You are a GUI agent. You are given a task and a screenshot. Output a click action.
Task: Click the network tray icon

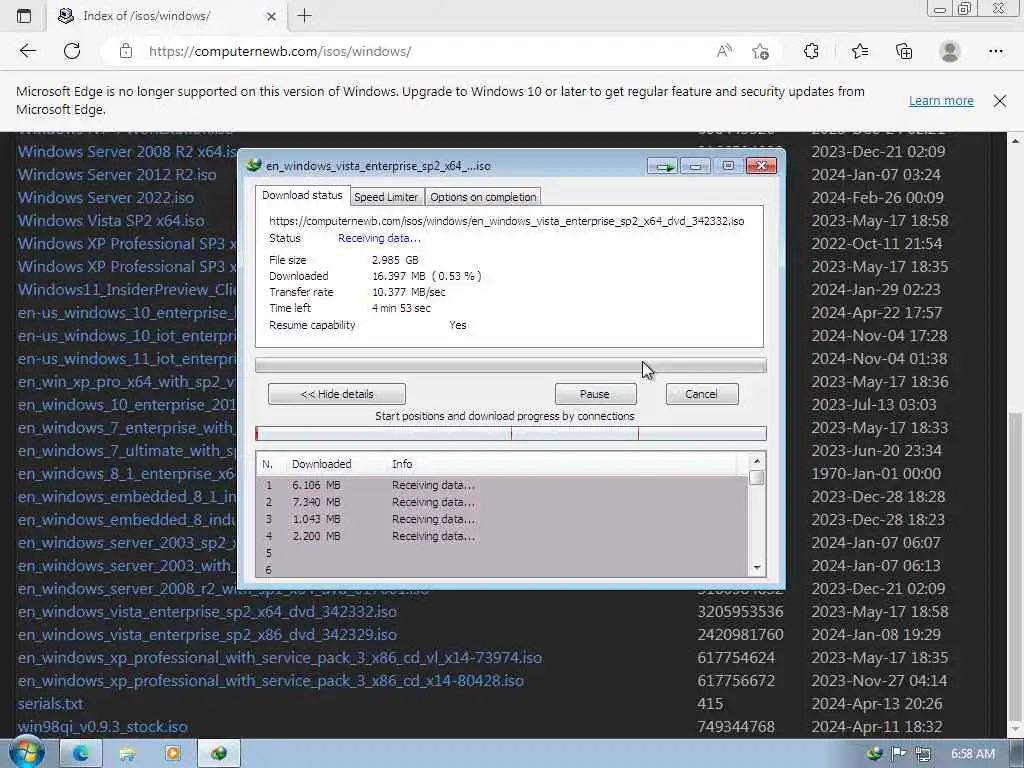click(x=923, y=754)
